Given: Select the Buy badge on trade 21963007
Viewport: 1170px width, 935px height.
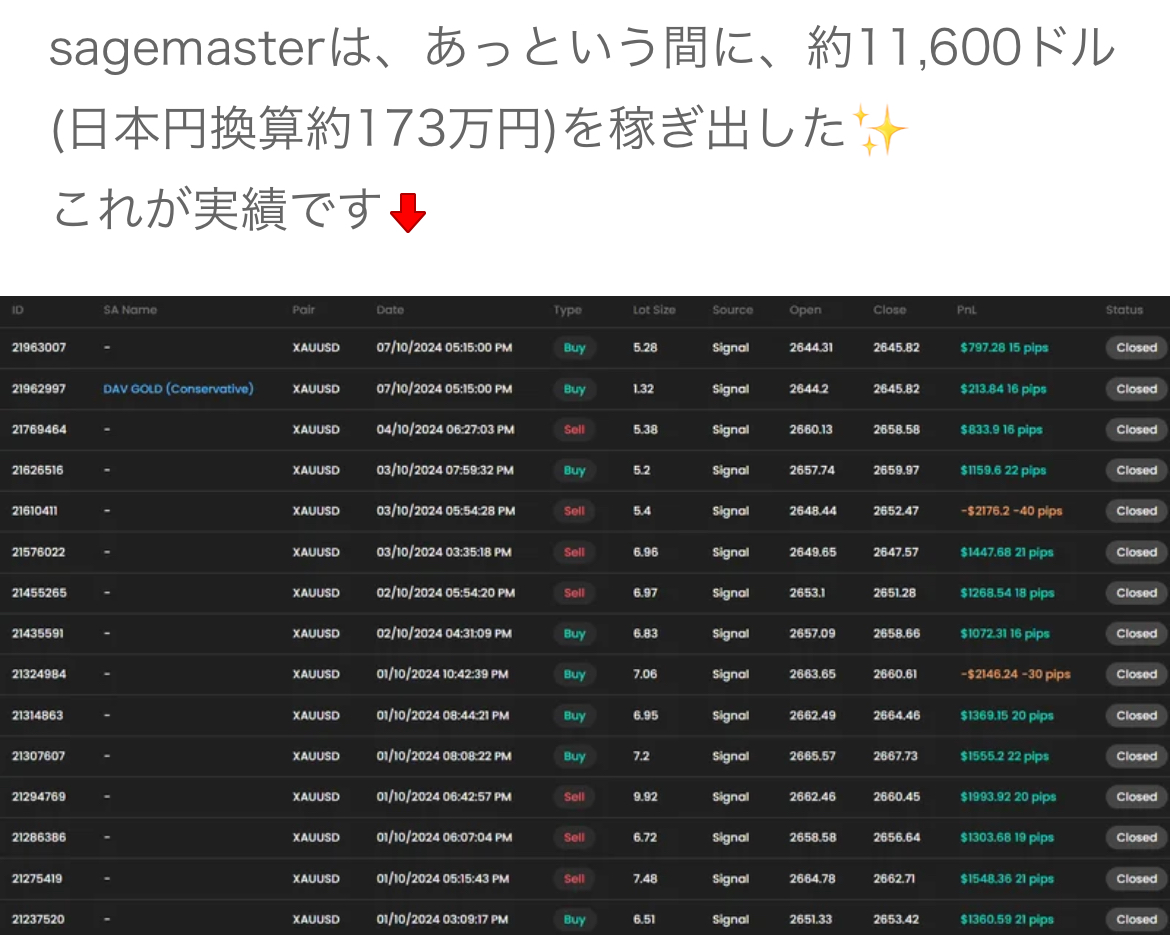Looking at the screenshot, I should pyautogui.click(x=574, y=348).
